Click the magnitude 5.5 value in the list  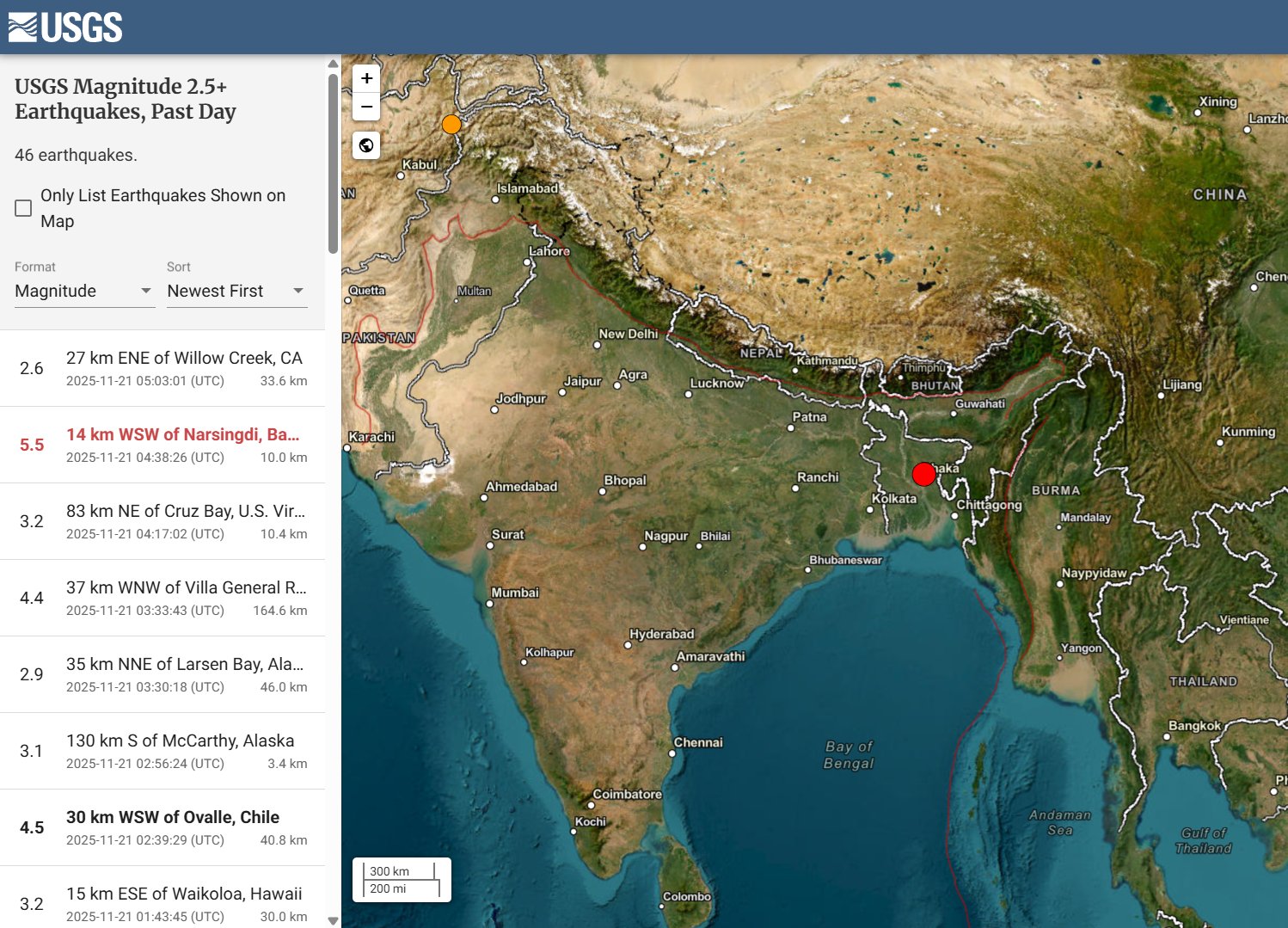[32, 445]
